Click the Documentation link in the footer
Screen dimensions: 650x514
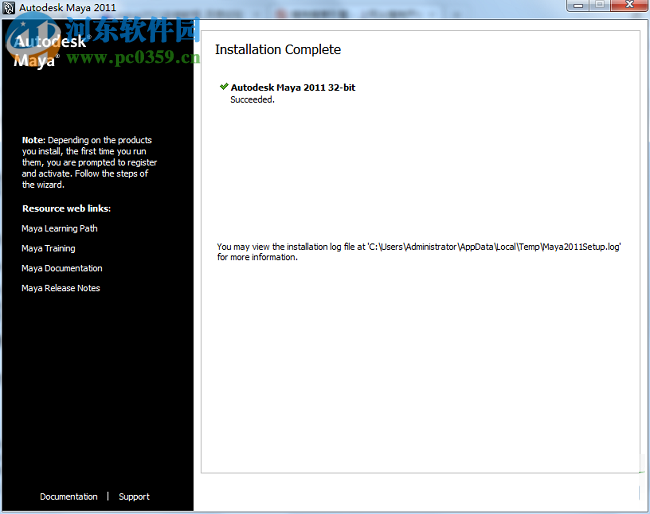tap(68, 497)
